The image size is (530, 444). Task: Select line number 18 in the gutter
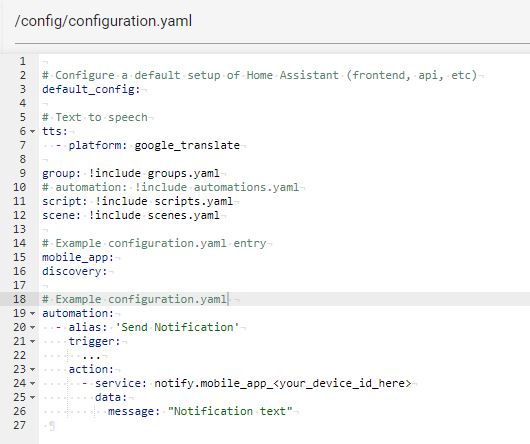[19, 299]
